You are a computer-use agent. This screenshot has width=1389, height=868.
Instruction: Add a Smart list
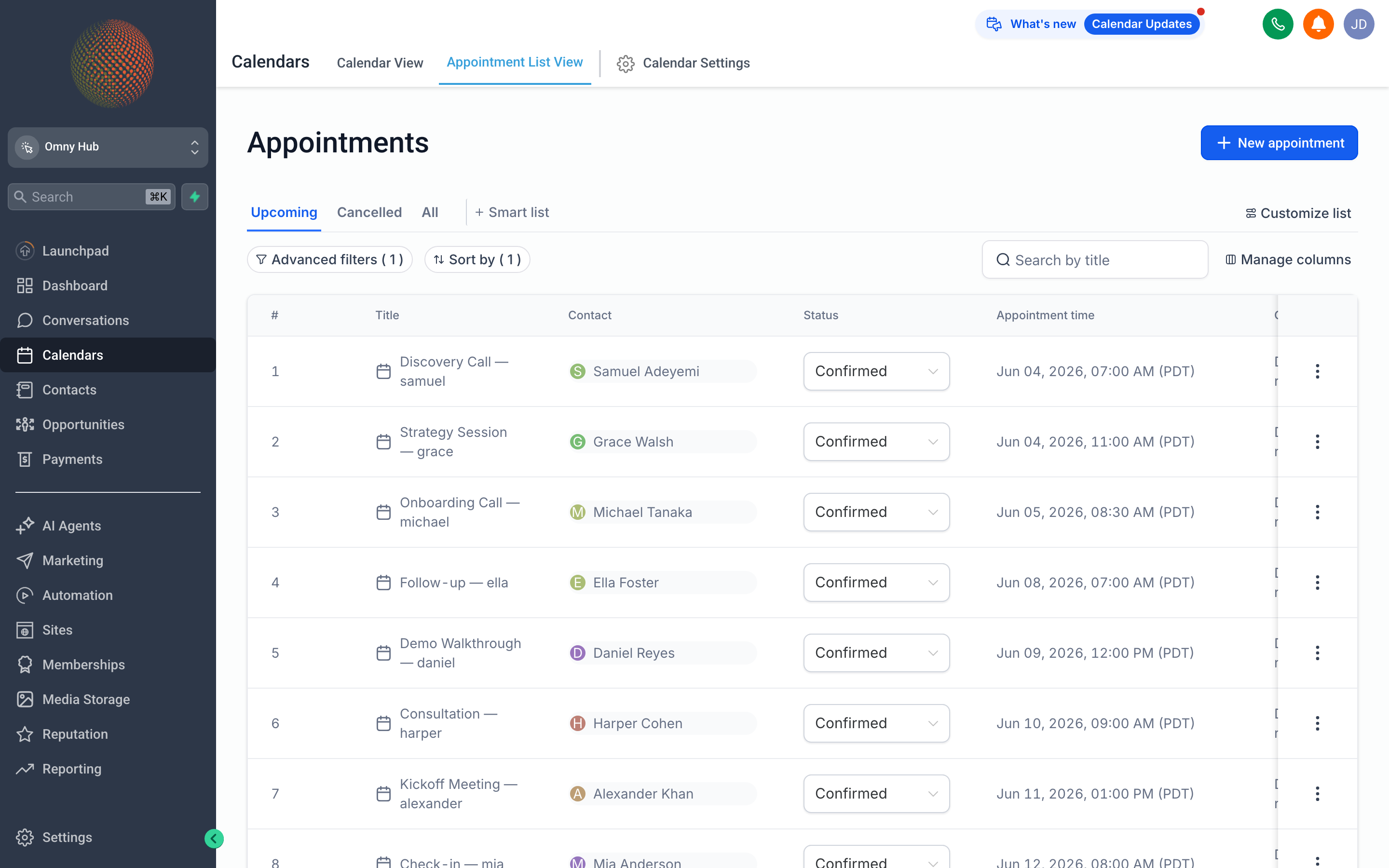(x=512, y=212)
